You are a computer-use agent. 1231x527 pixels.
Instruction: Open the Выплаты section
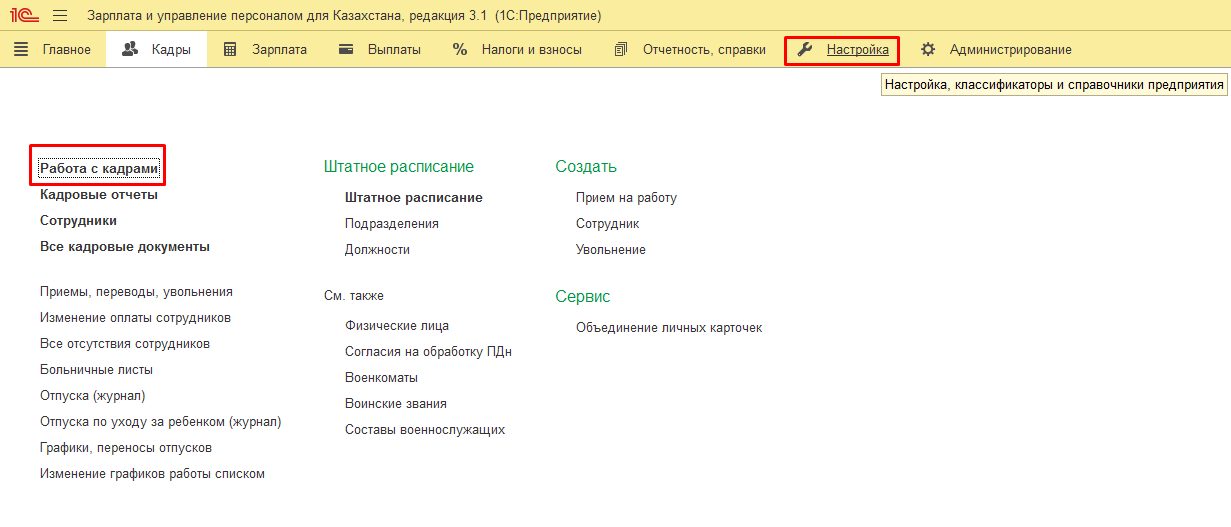(x=380, y=49)
